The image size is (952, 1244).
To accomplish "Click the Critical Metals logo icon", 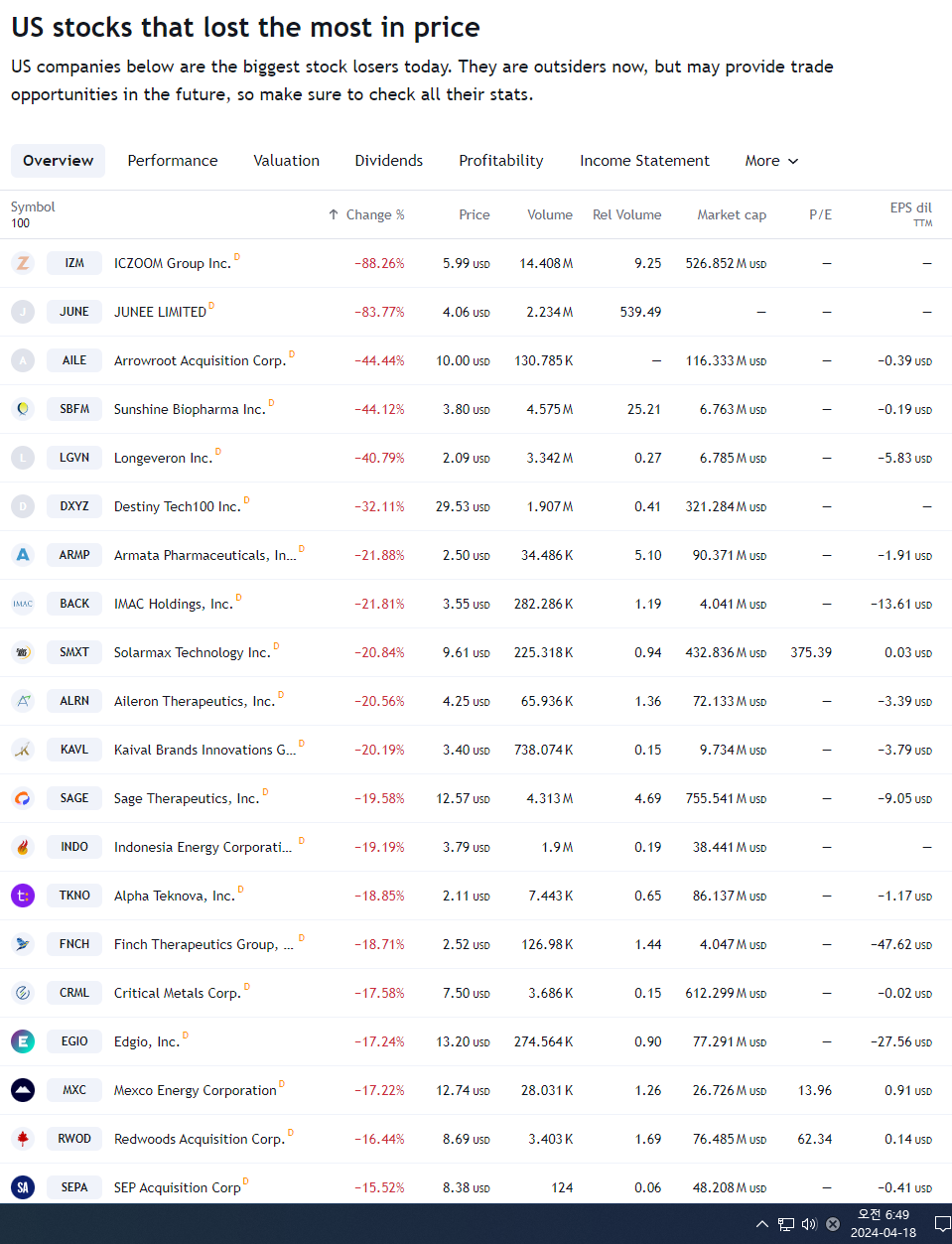I will click(23, 993).
